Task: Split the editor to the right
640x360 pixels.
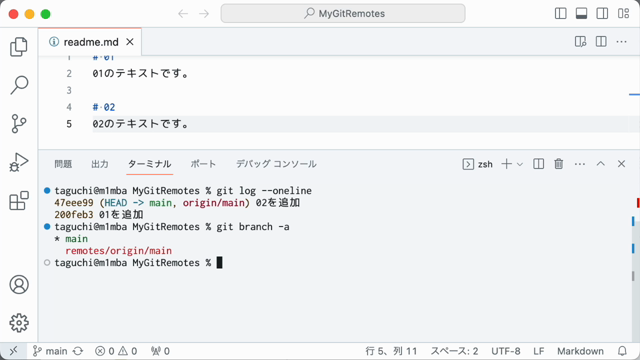Action: (x=601, y=42)
